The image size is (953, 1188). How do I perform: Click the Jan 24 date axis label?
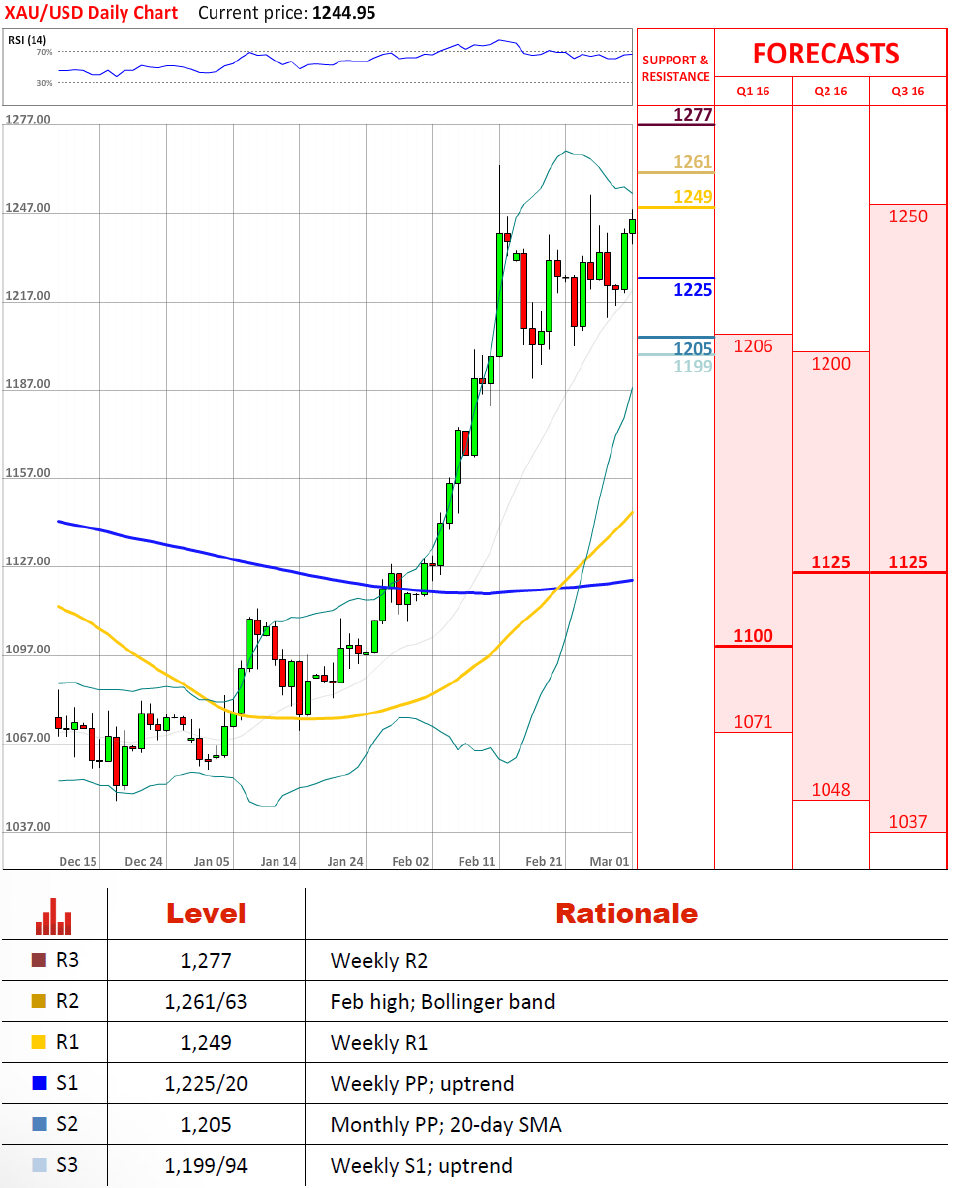(x=345, y=861)
